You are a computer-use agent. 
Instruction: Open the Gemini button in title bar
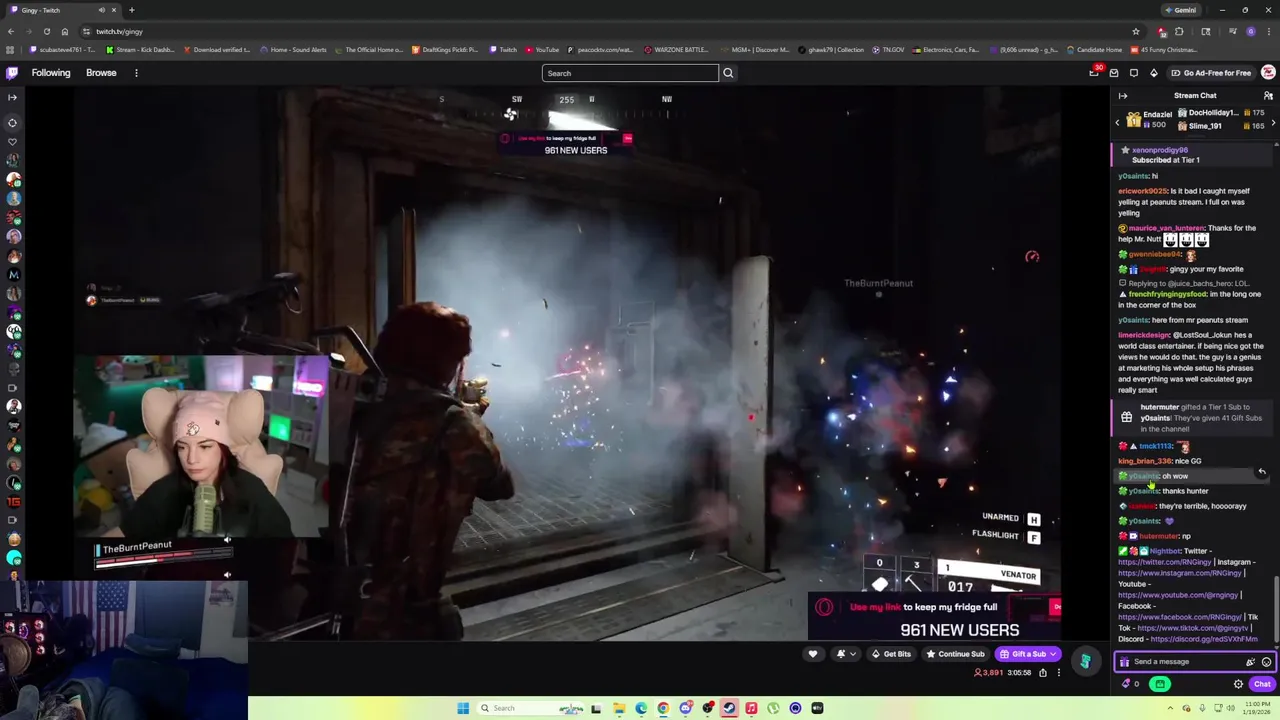[x=1180, y=10]
